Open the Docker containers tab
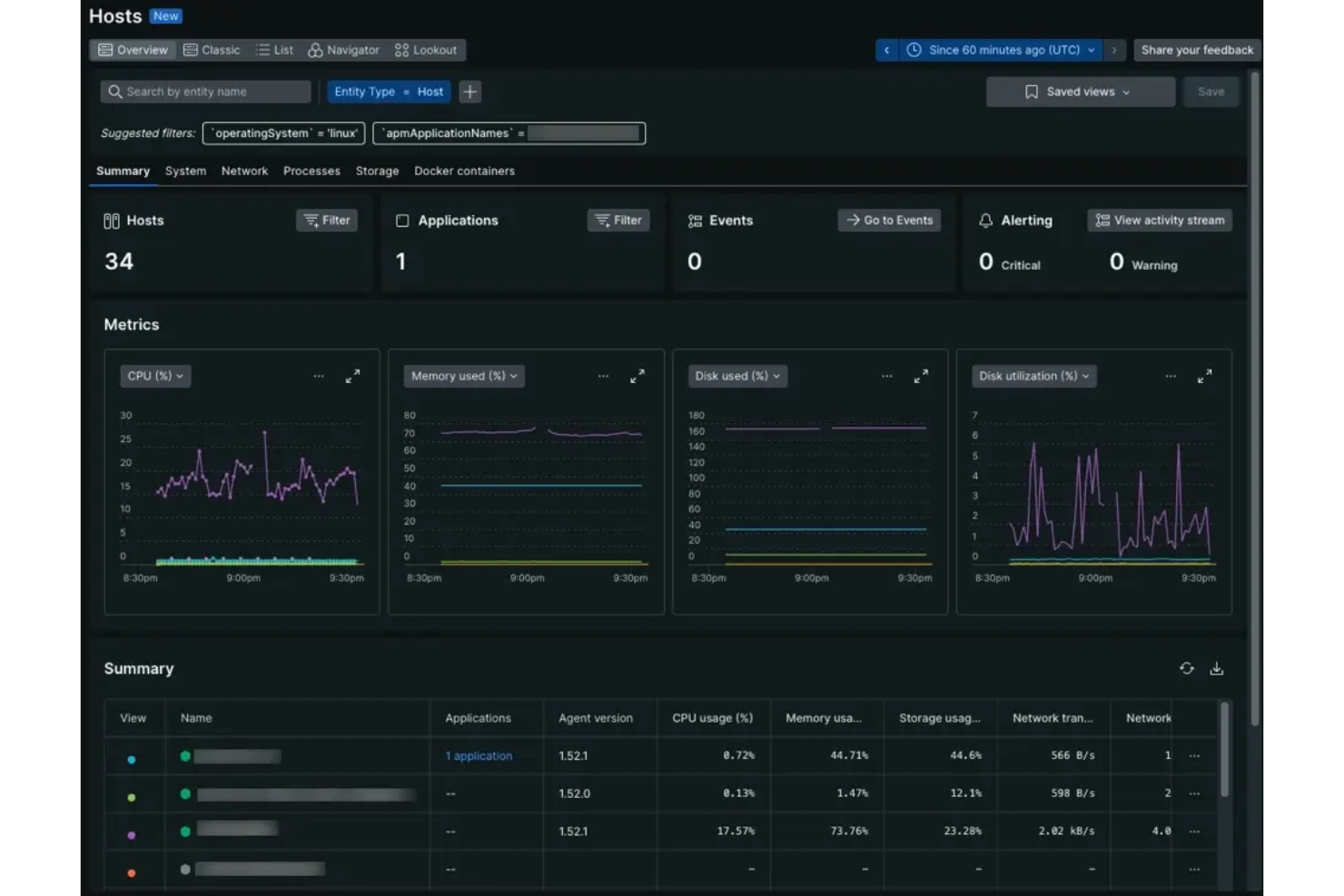 pos(464,171)
